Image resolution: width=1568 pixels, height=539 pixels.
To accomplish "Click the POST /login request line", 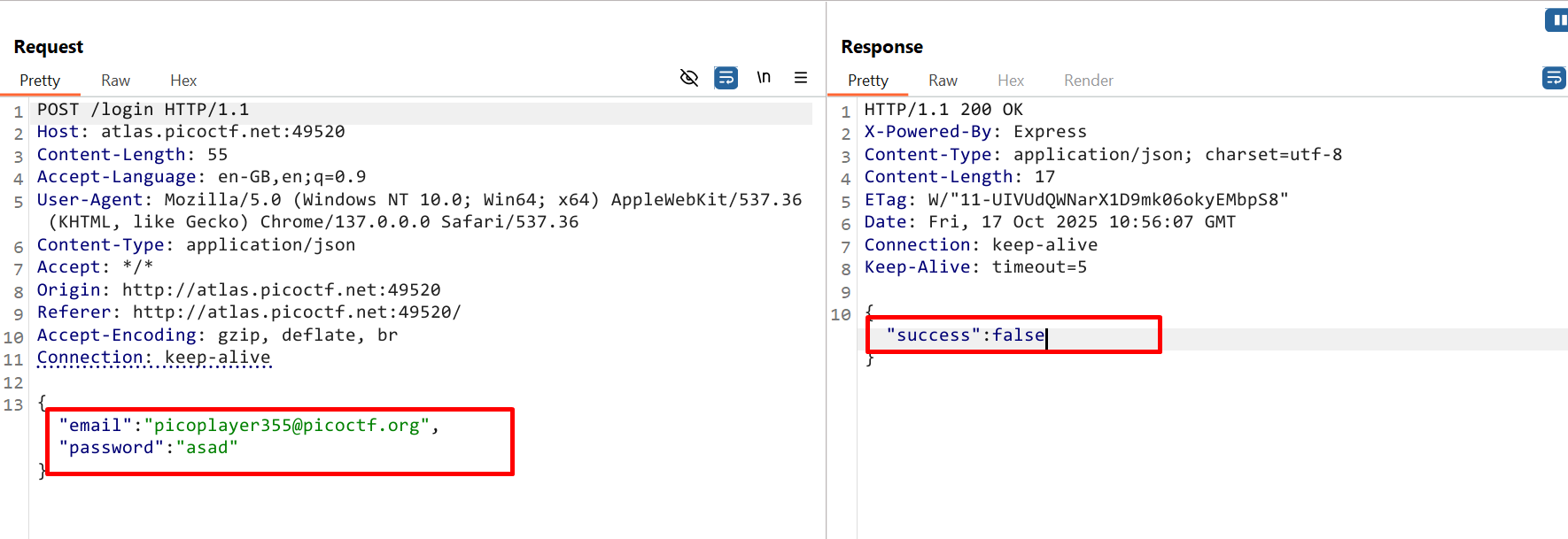I will click(143, 110).
